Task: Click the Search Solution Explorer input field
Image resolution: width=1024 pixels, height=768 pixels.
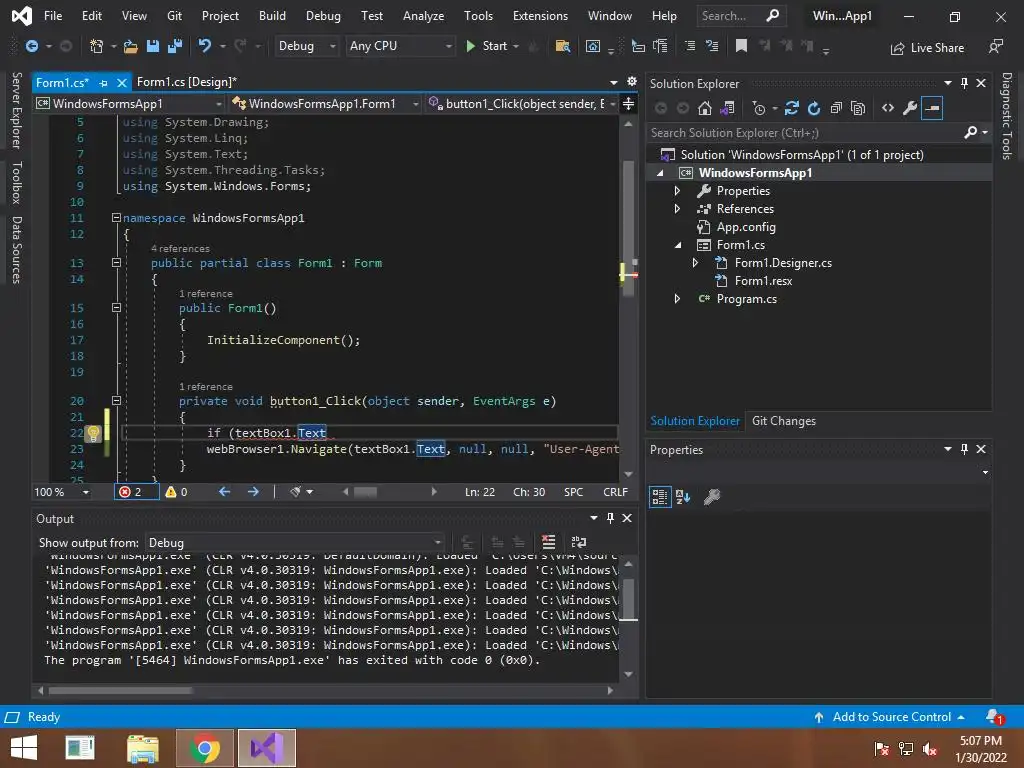Action: click(805, 133)
